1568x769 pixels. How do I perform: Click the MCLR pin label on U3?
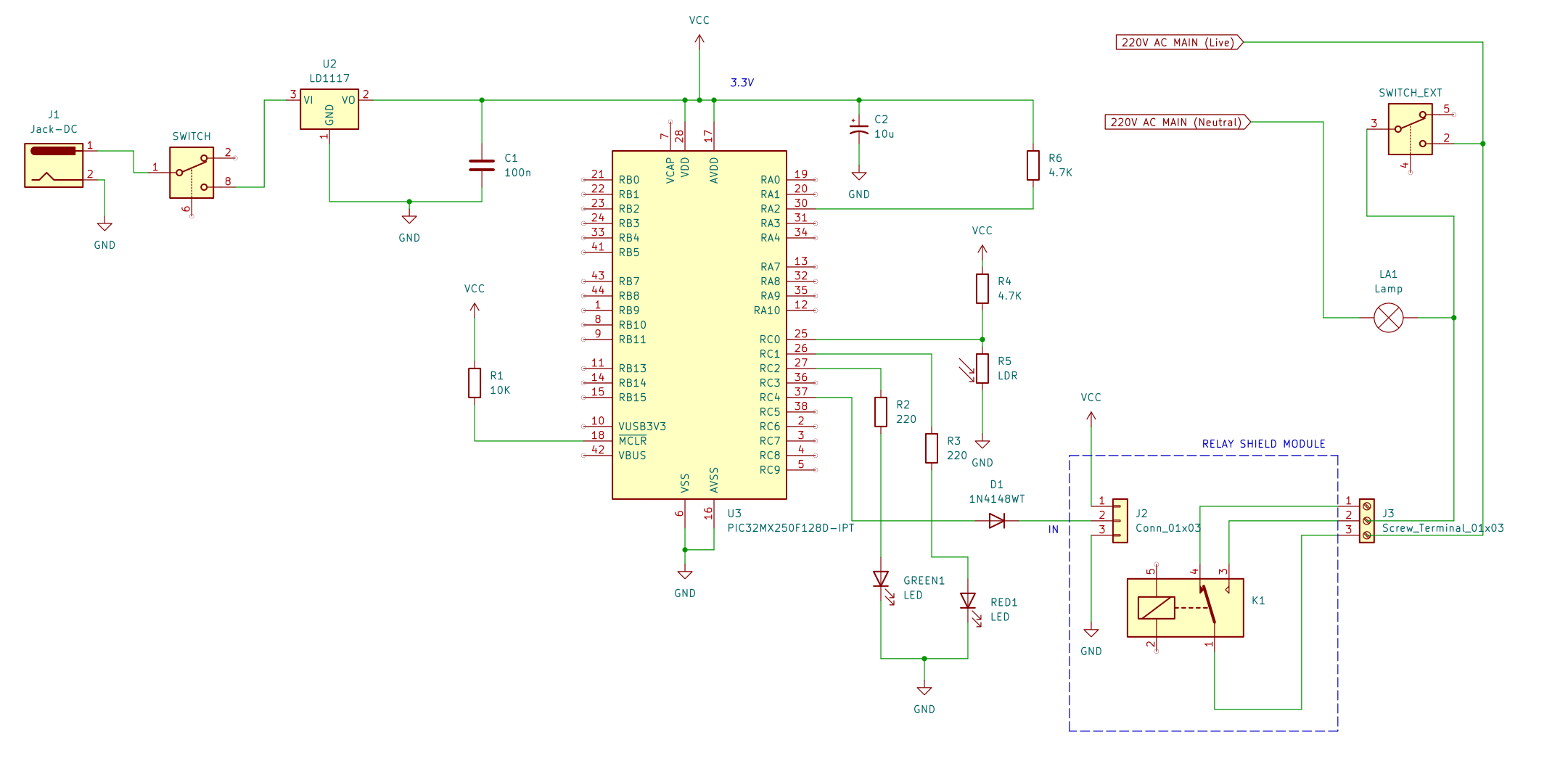pos(633,441)
